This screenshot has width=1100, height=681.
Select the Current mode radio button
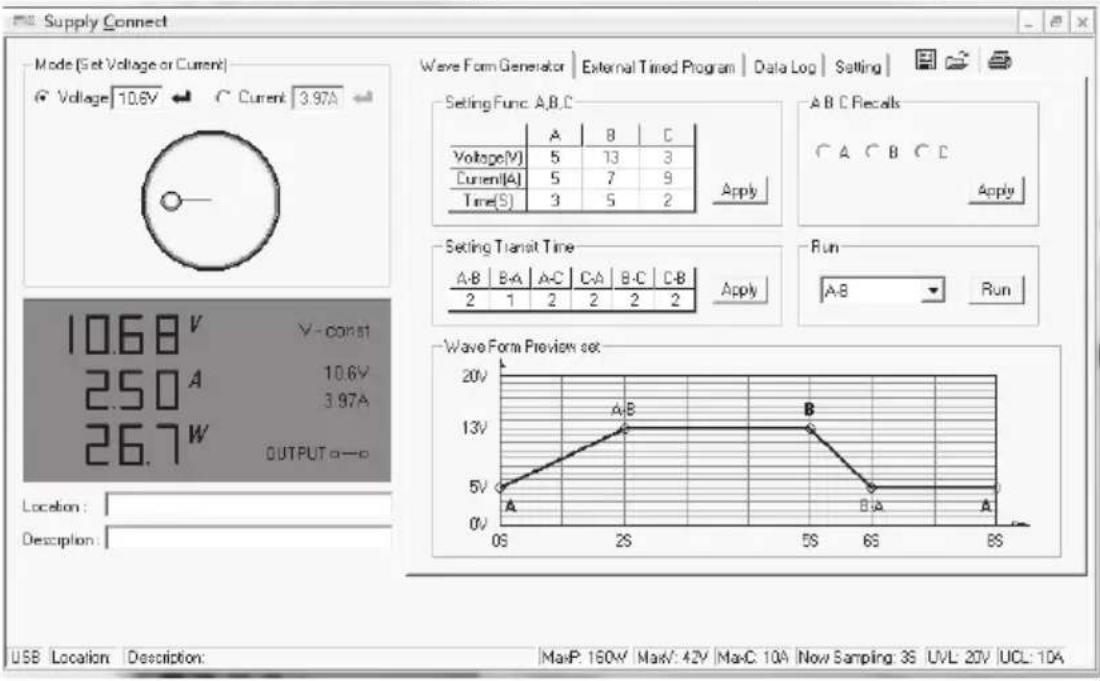point(223,97)
